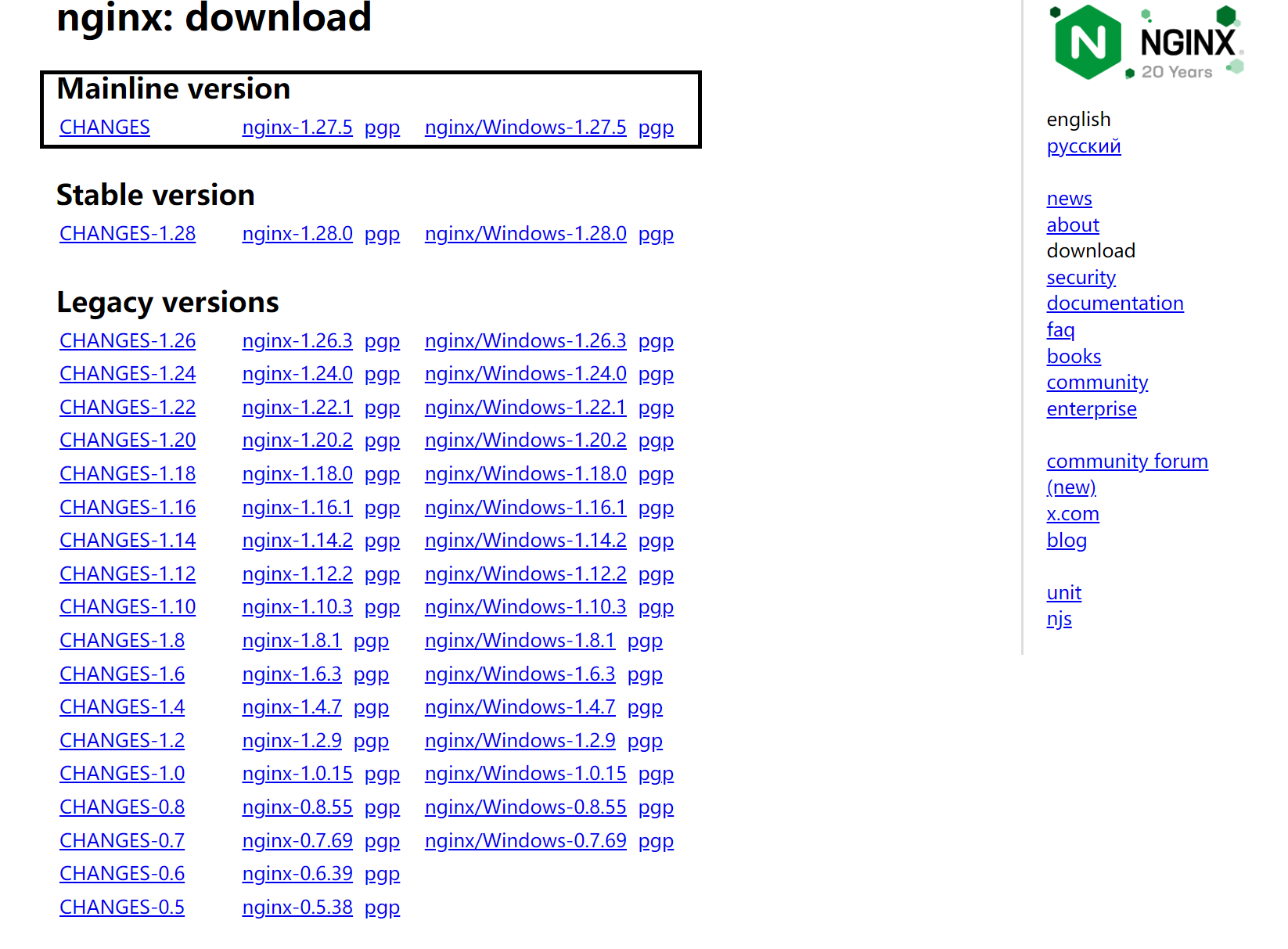Viewport: 1288px width, 949px height.
Task: Download nginx-1.28.0 stable source
Action: click(x=297, y=234)
